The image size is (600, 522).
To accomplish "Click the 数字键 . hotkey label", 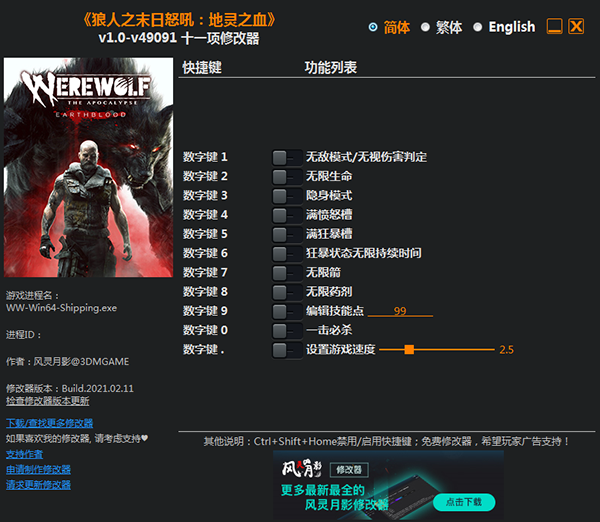I will (204, 349).
